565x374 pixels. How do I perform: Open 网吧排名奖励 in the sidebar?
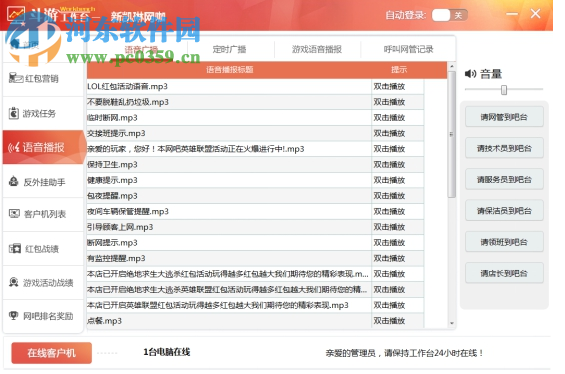click(x=43, y=316)
